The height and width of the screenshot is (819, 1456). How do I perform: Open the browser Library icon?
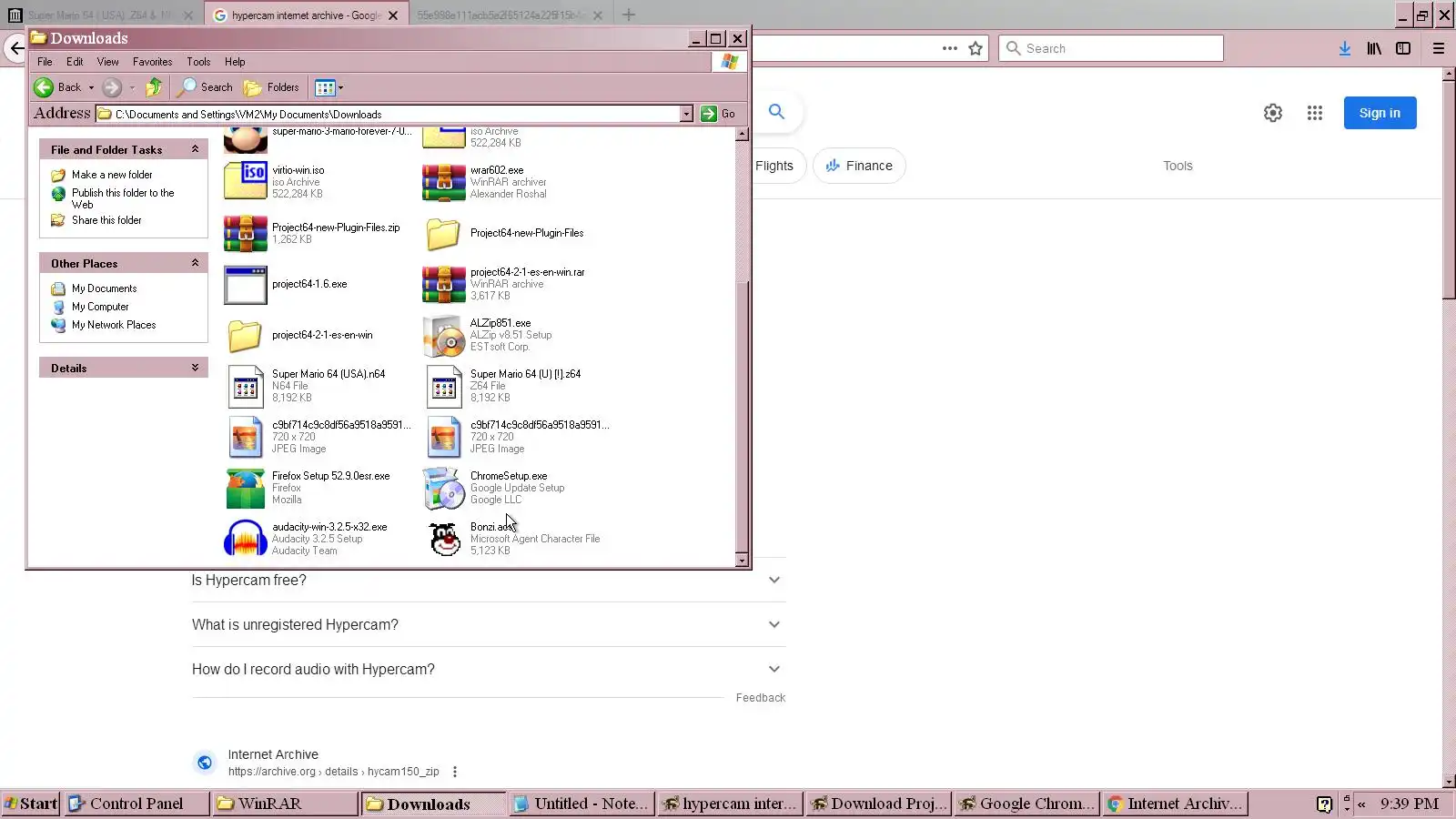tap(1374, 48)
